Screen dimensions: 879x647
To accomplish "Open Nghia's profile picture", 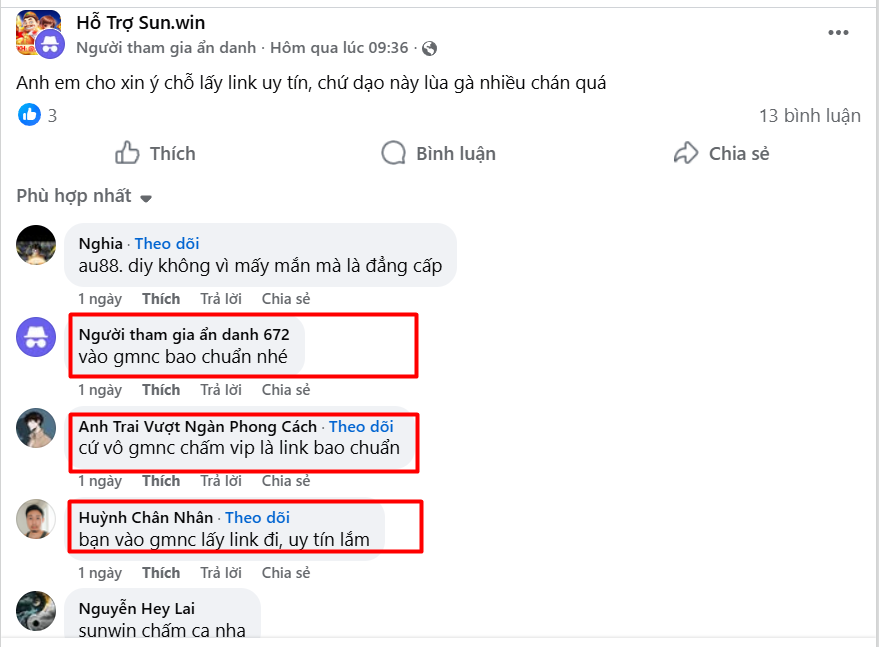I will pos(36,245).
